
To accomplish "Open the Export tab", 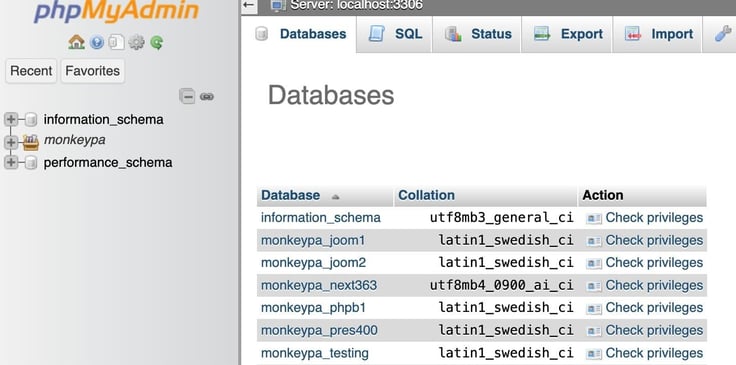I will [567, 34].
